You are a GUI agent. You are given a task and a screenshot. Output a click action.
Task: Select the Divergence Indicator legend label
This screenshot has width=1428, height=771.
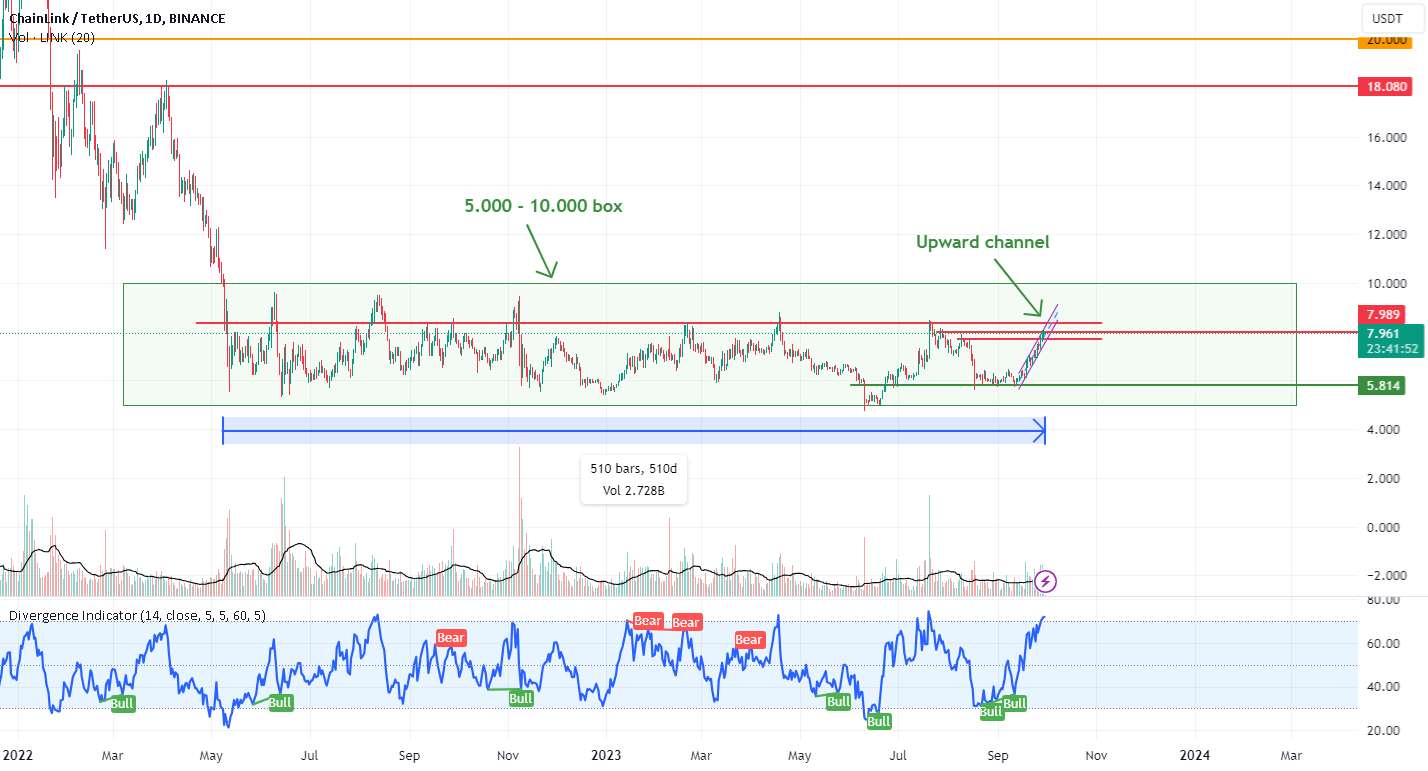tap(137, 615)
